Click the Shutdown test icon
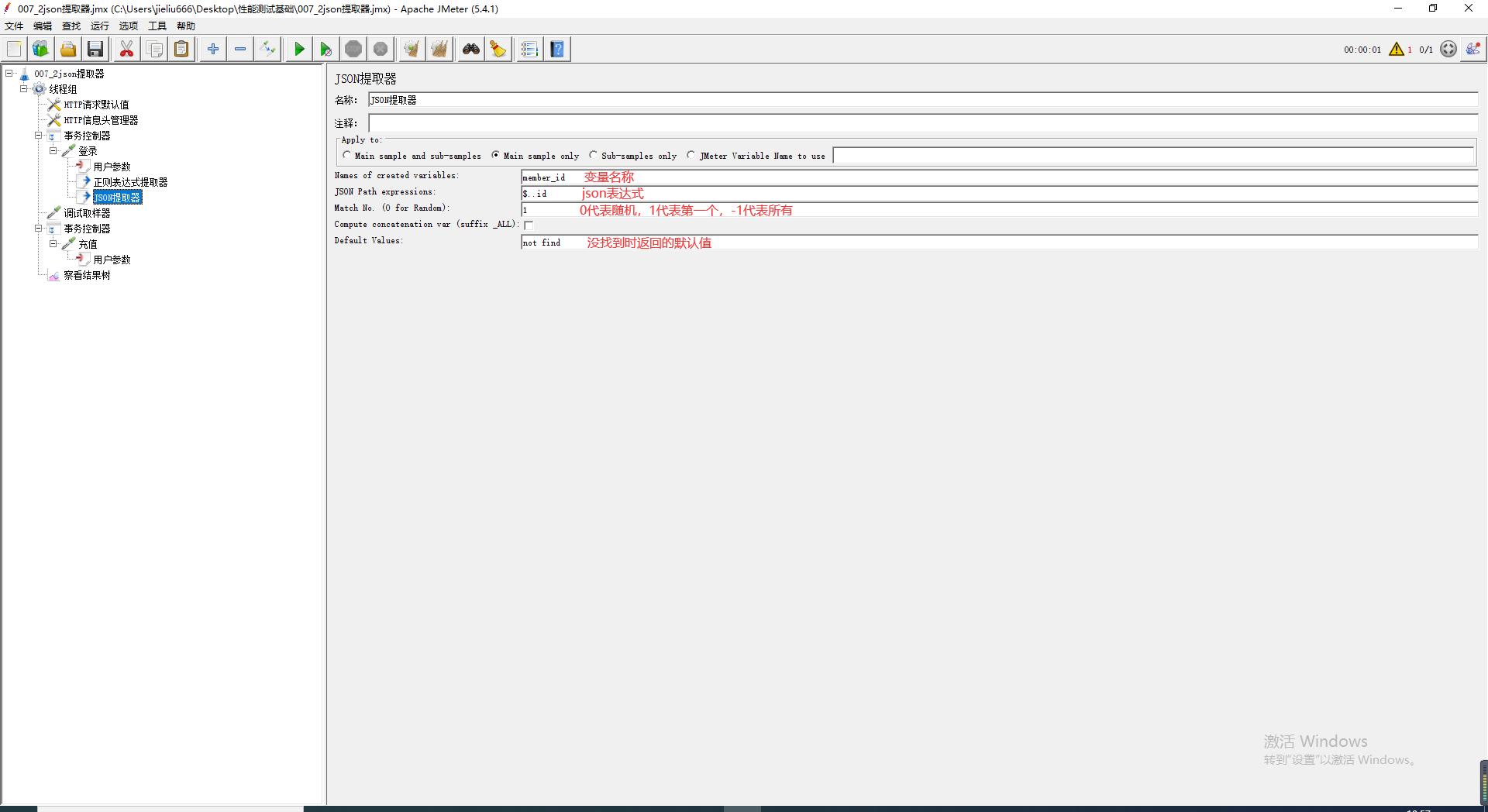The width and height of the screenshot is (1488, 812). point(381,49)
